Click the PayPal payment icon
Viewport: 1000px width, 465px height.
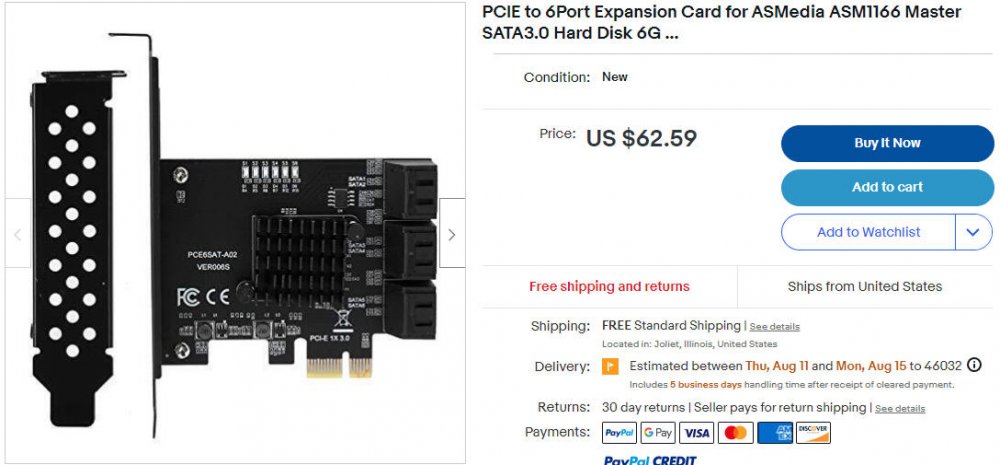click(619, 433)
